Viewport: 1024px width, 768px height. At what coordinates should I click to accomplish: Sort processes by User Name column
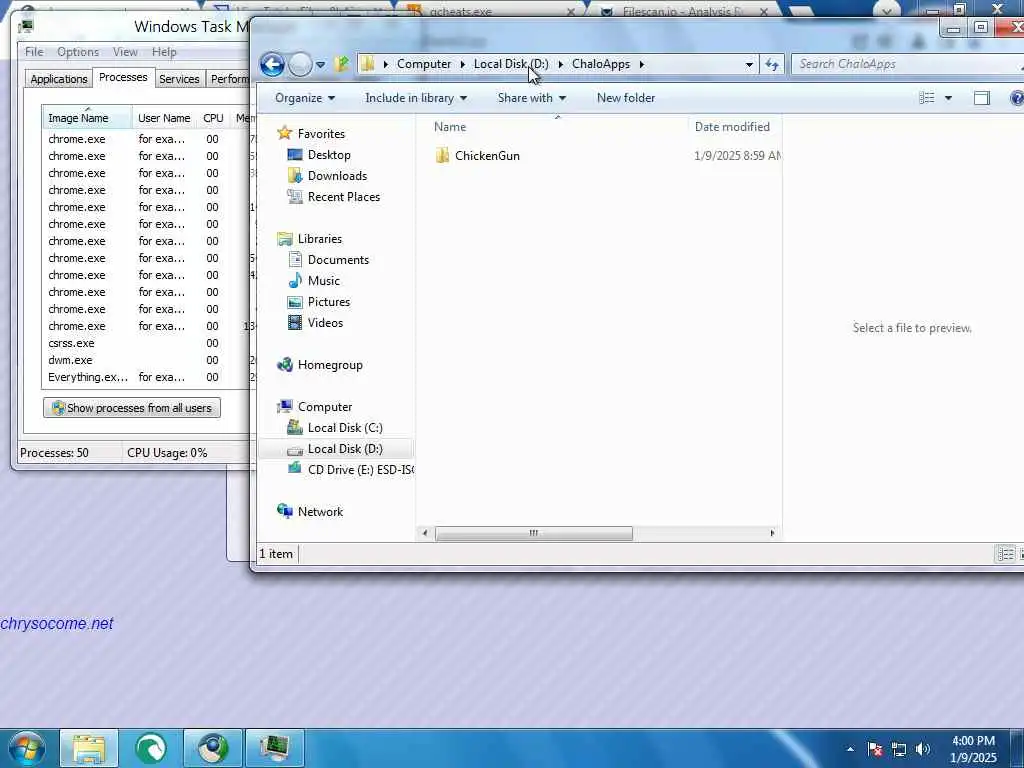point(164,118)
